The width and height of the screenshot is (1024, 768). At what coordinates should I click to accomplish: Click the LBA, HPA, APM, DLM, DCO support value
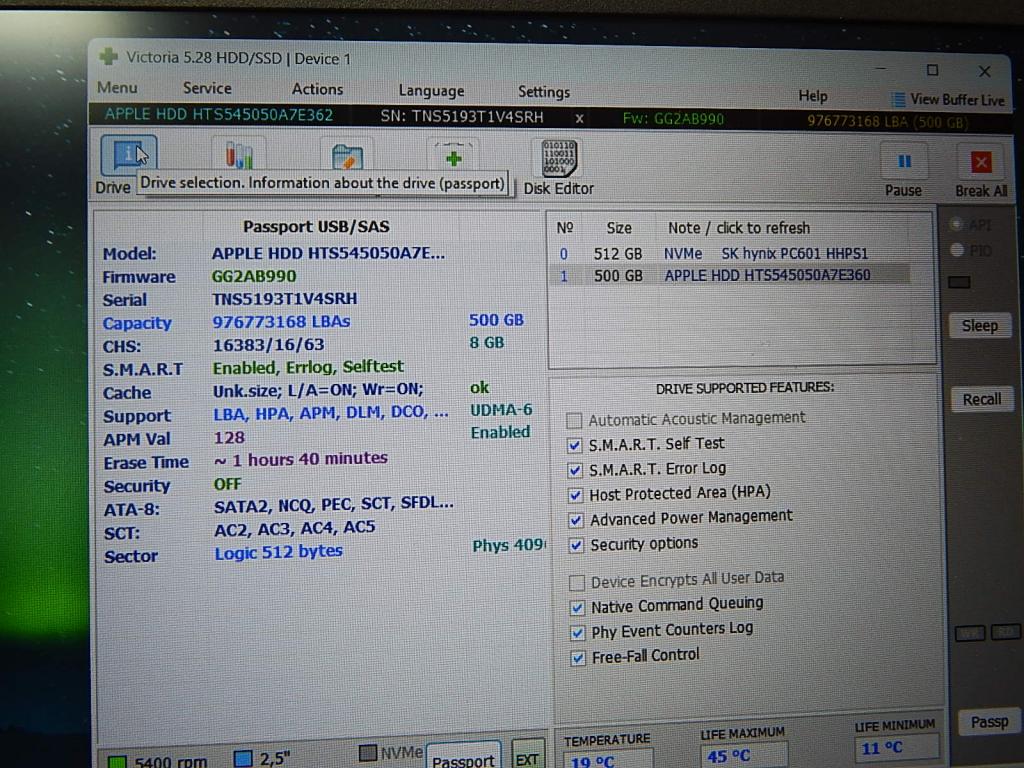click(x=331, y=413)
